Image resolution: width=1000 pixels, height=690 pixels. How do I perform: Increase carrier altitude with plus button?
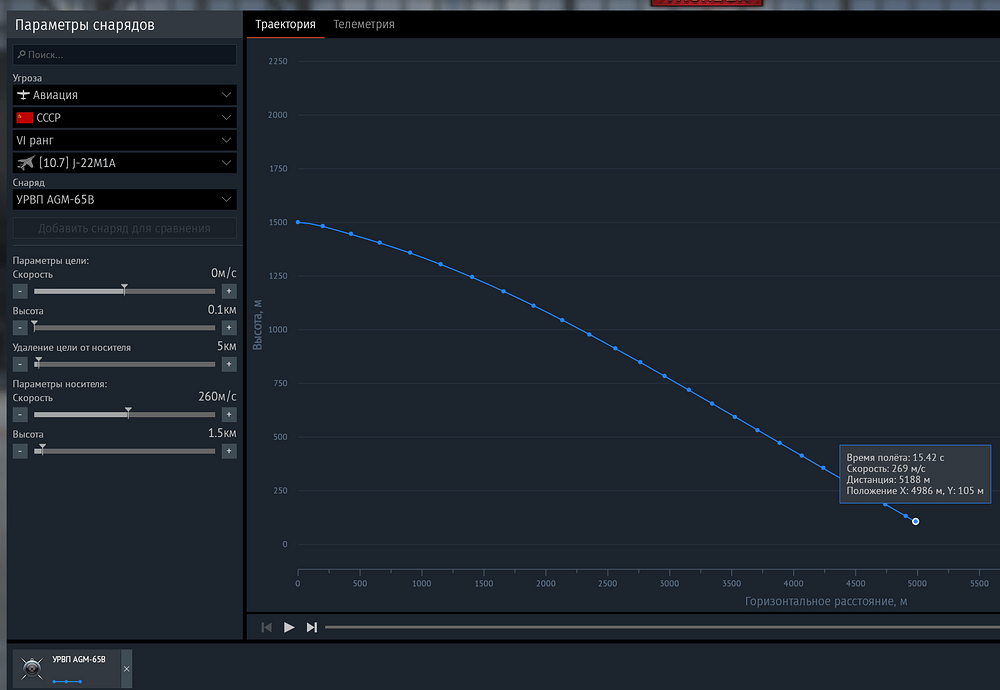click(229, 451)
